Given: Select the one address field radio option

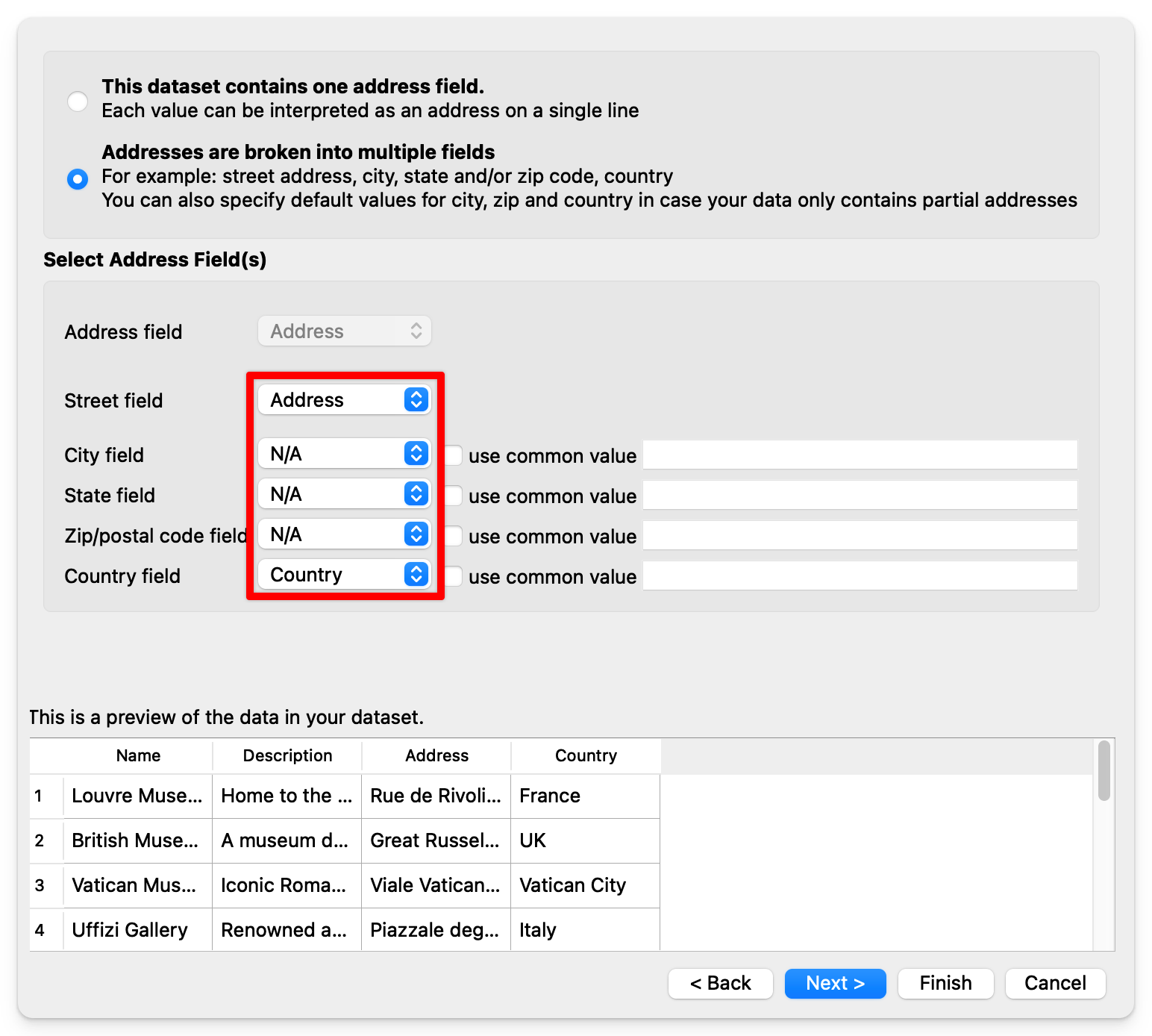Looking at the screenshot, I should click(78, 101).
